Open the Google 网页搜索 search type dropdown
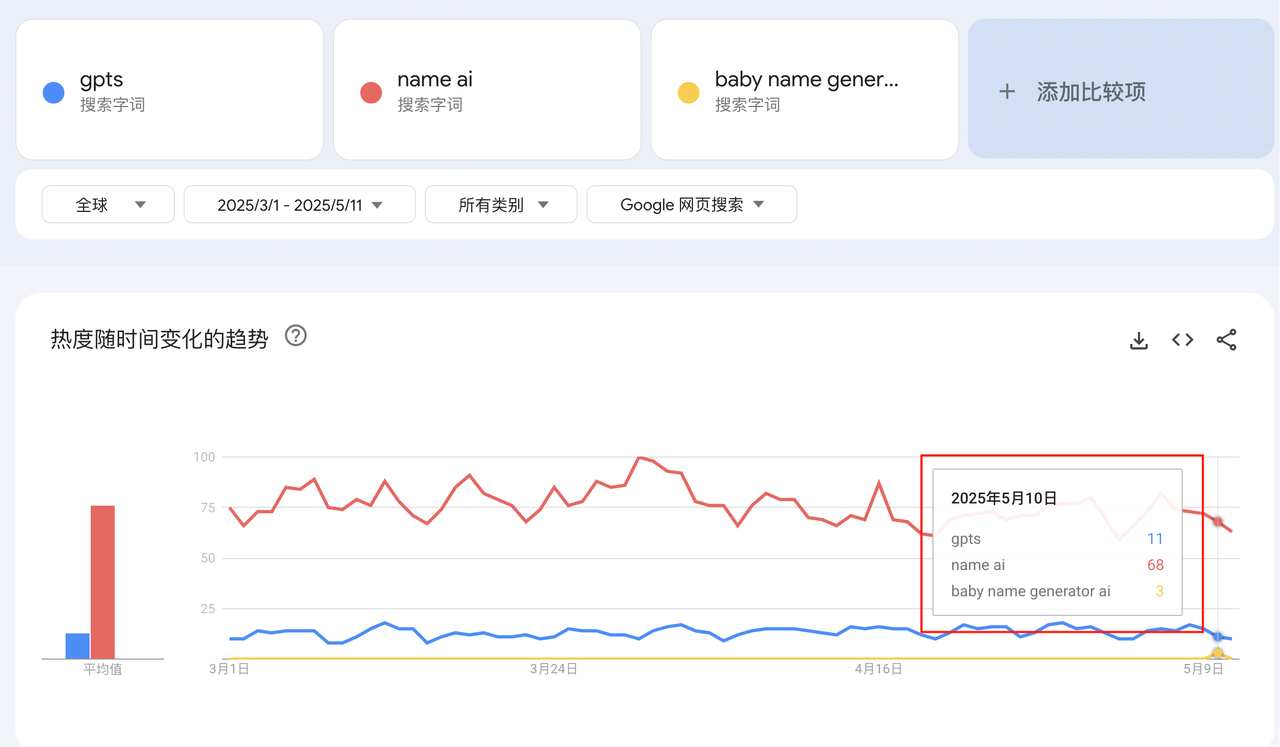 point(691,205)
